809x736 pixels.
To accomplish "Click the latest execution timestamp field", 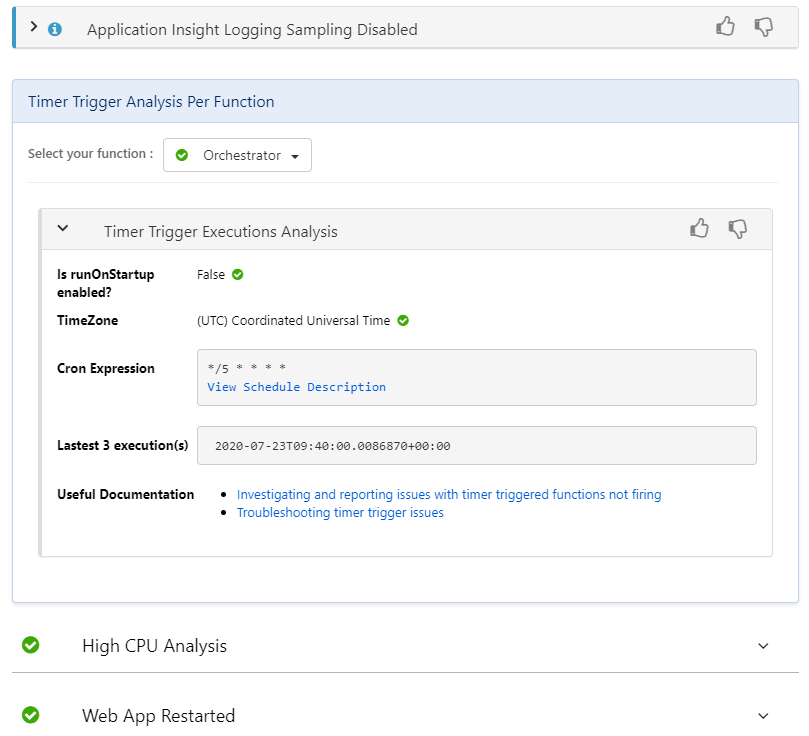I will coord(476,446).
